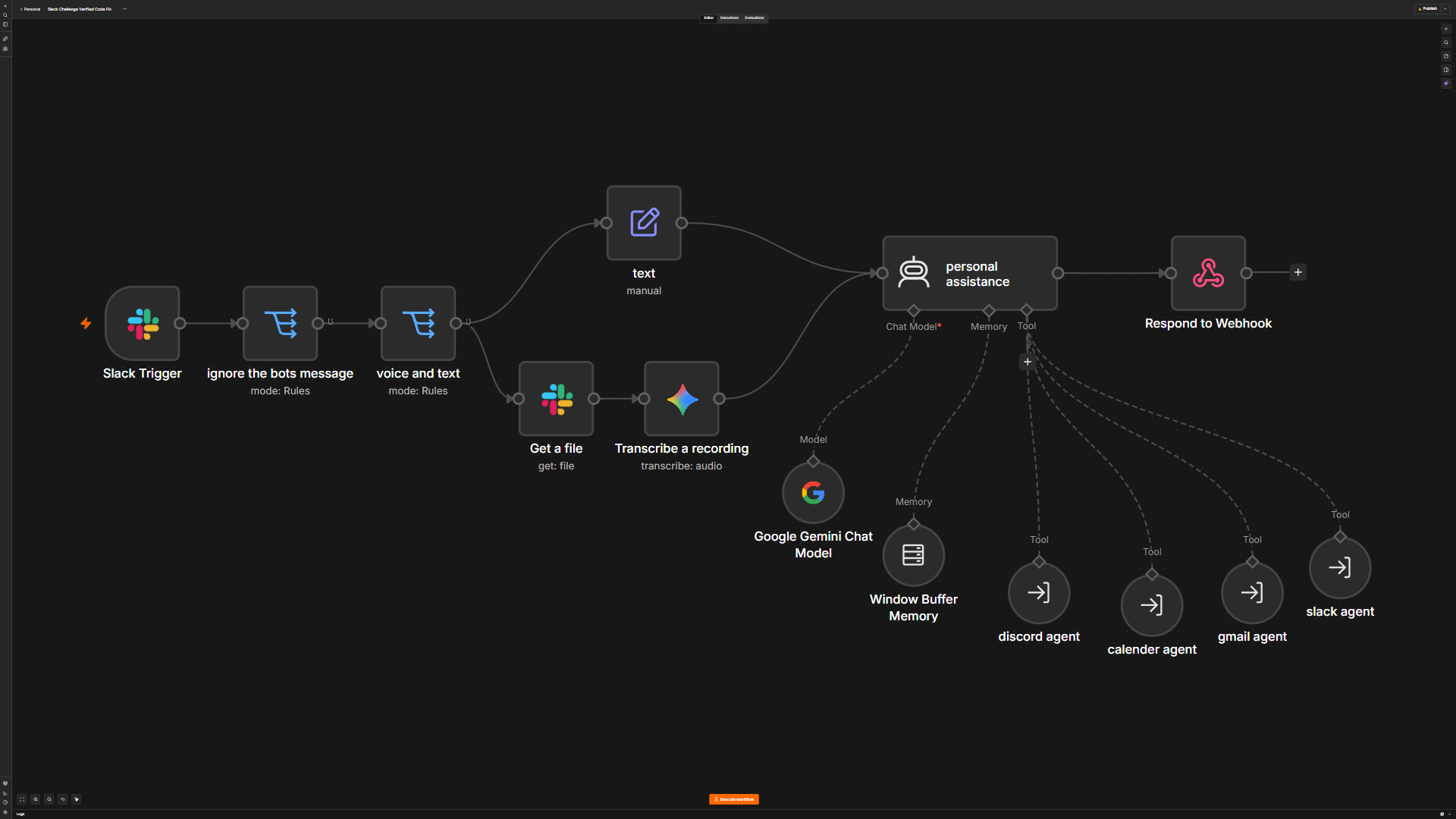Select the Transcribe a recording node

click(682, 399)
